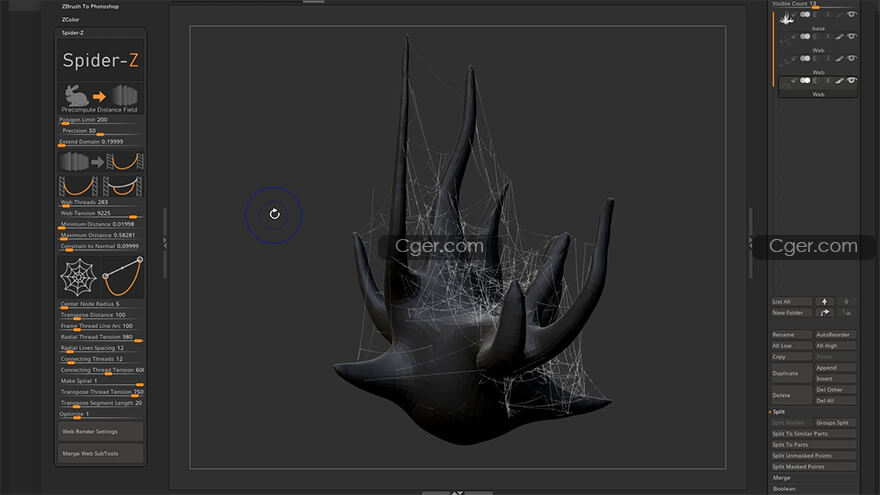Viewport: 880px width, 495px height.
Task: Collapse the Spider-Z plugin header
Action: (x=73, y=33)
